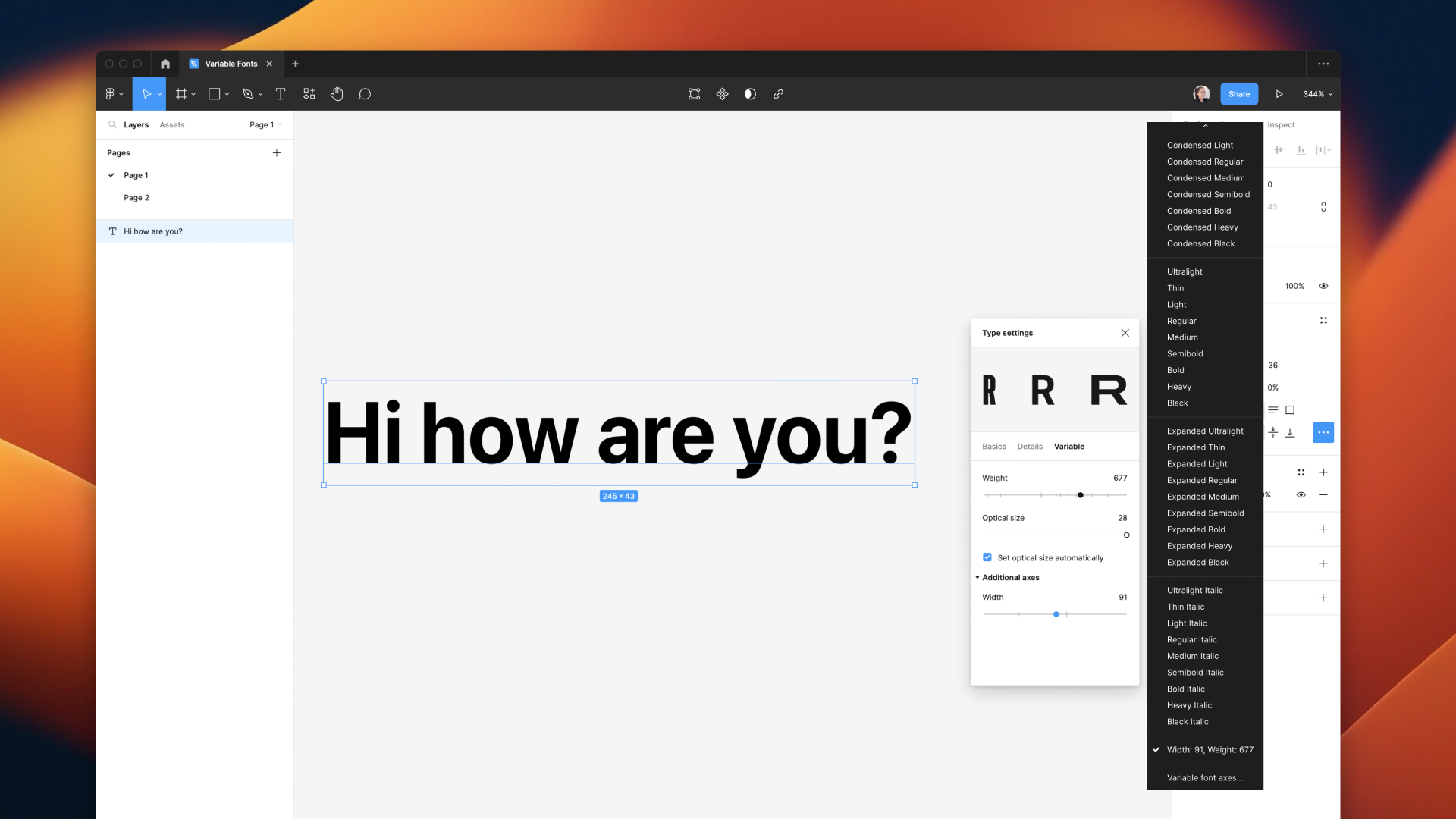Toggle dark/light mask contrast icon

click(750, 94)
